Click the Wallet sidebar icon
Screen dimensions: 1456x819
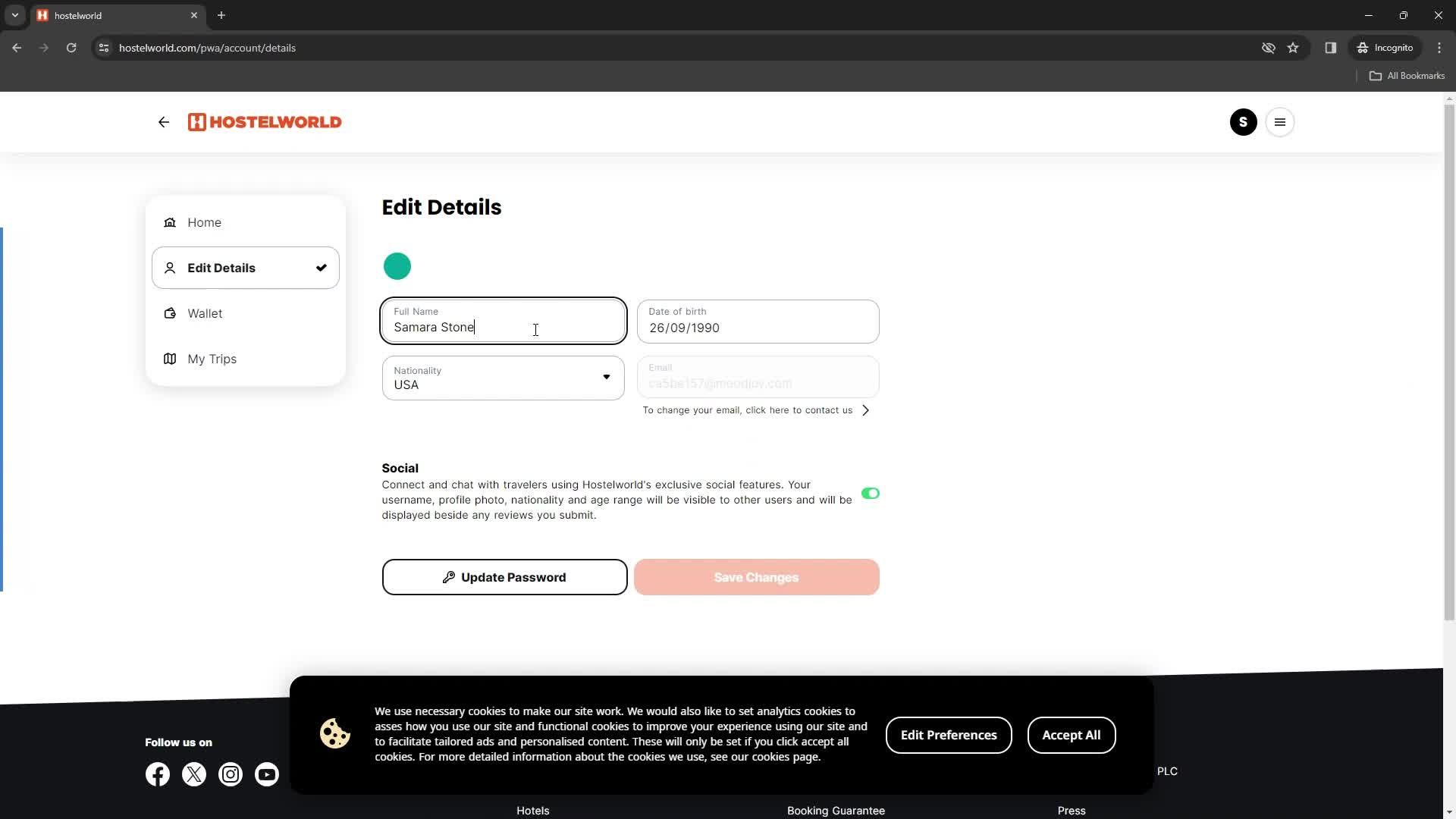click(170, 312)
